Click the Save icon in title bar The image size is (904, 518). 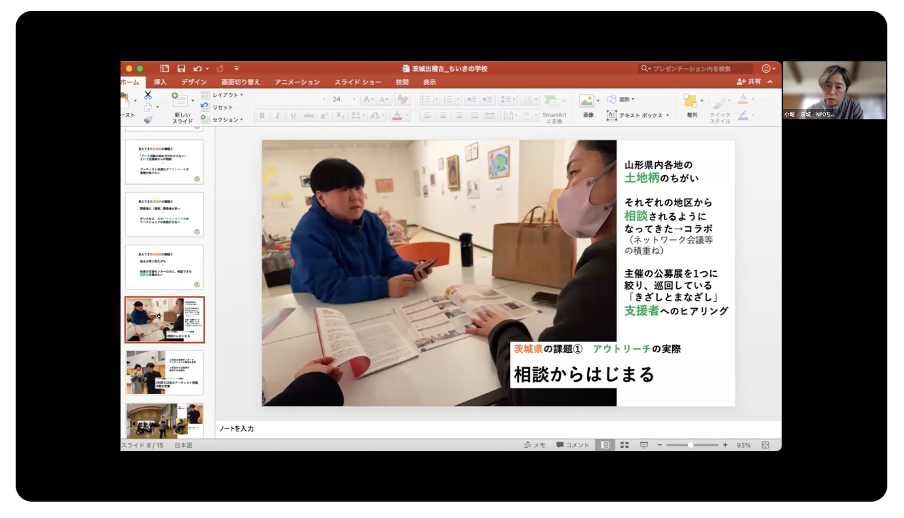click(x=180, y=68)
